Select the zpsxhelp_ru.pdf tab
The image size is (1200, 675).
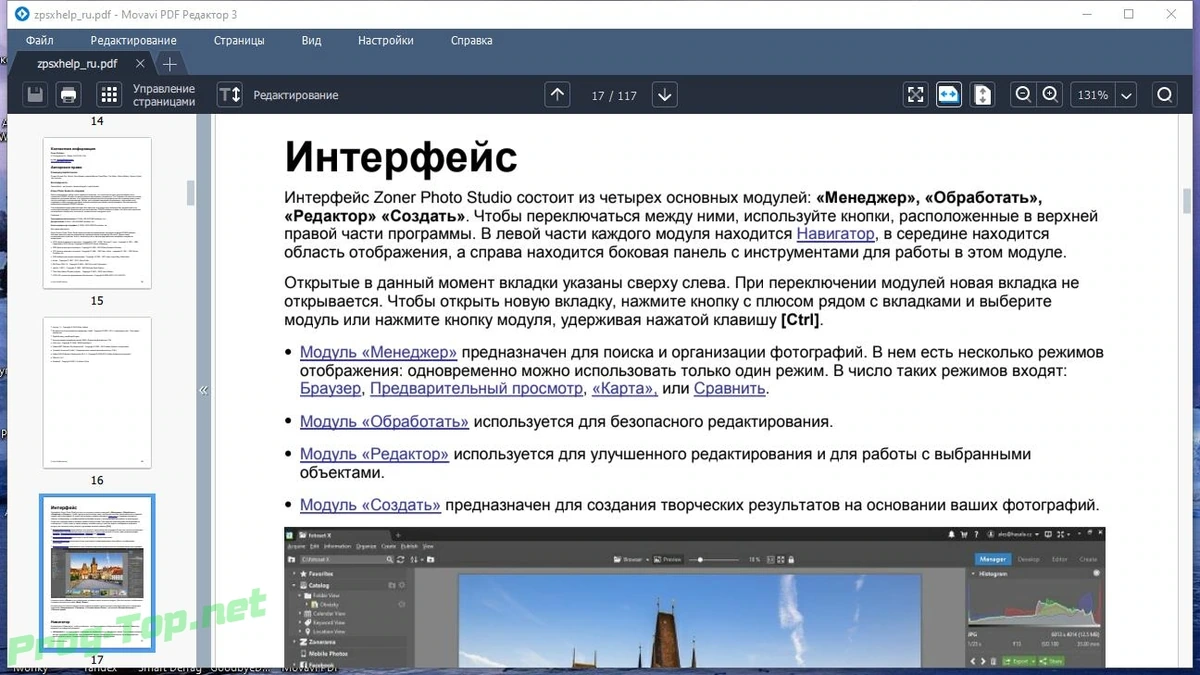tap(77, 64)
